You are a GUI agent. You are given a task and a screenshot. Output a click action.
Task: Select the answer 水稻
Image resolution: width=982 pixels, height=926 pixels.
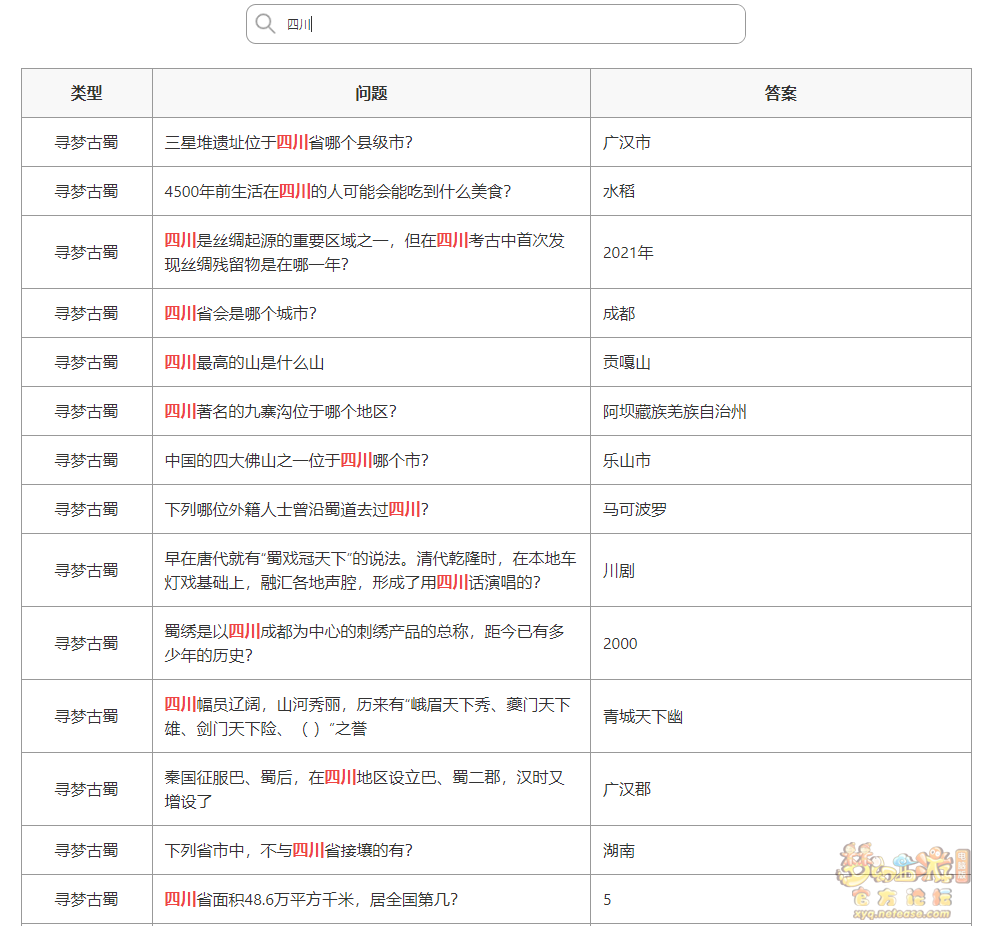(x=619, y=191)
